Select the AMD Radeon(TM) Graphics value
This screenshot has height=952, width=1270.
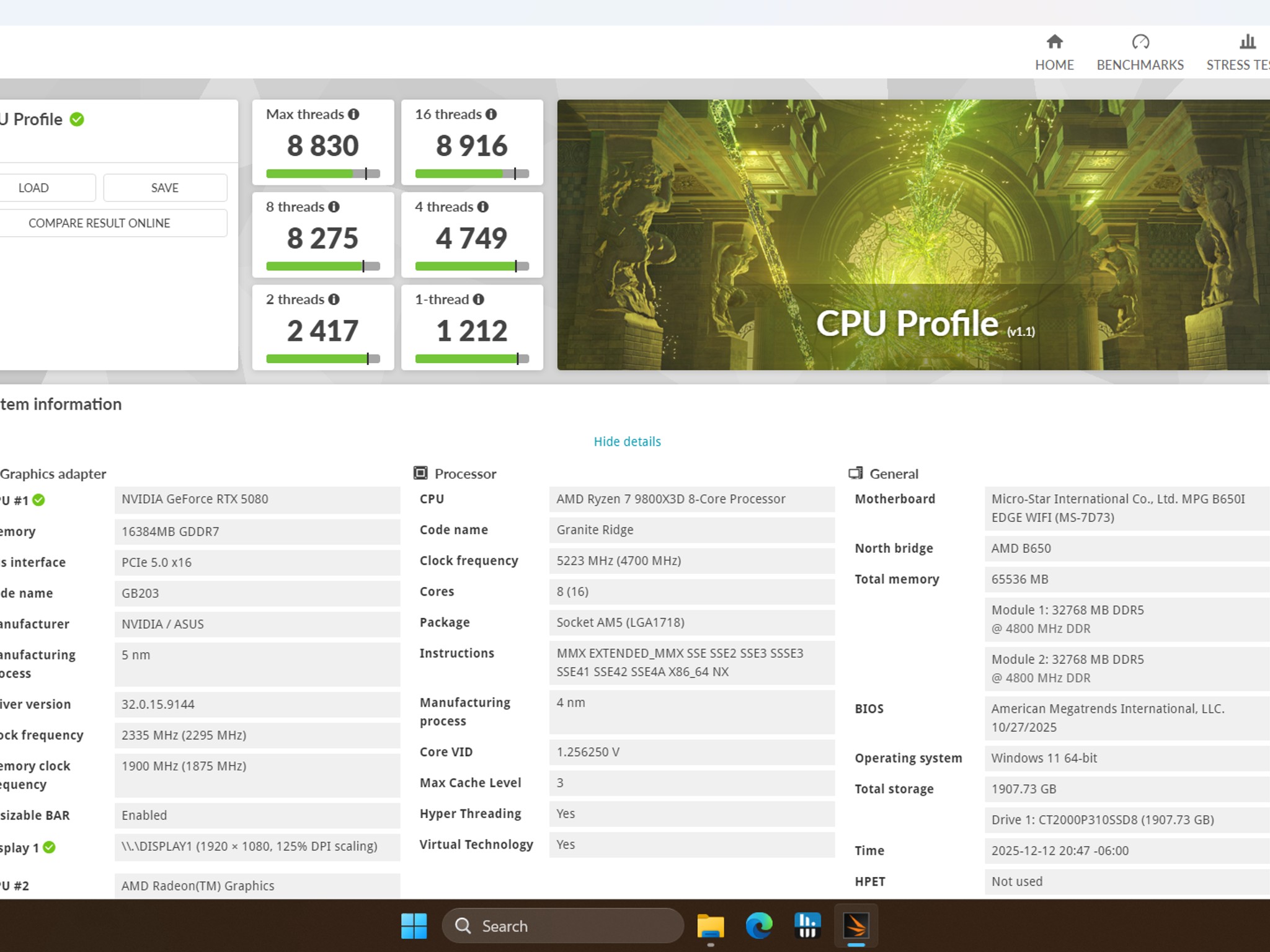coord(257,886)
